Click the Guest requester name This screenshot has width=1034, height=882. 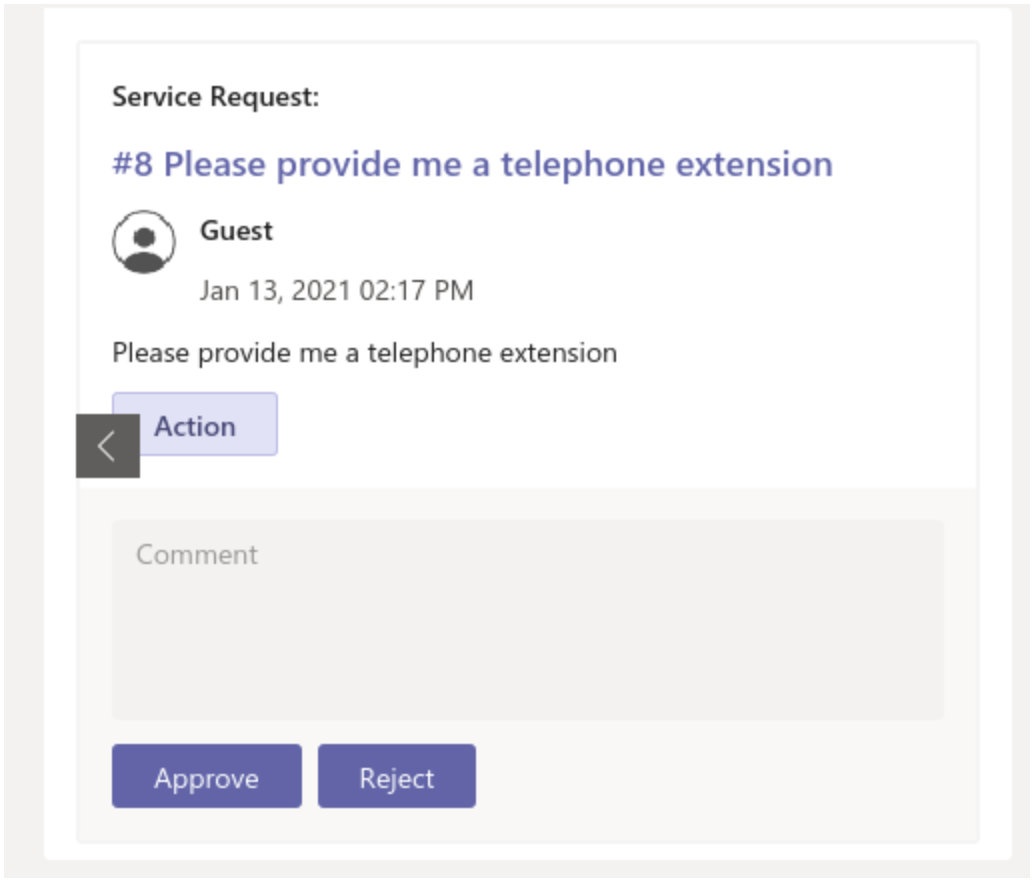tap(236, 231)
